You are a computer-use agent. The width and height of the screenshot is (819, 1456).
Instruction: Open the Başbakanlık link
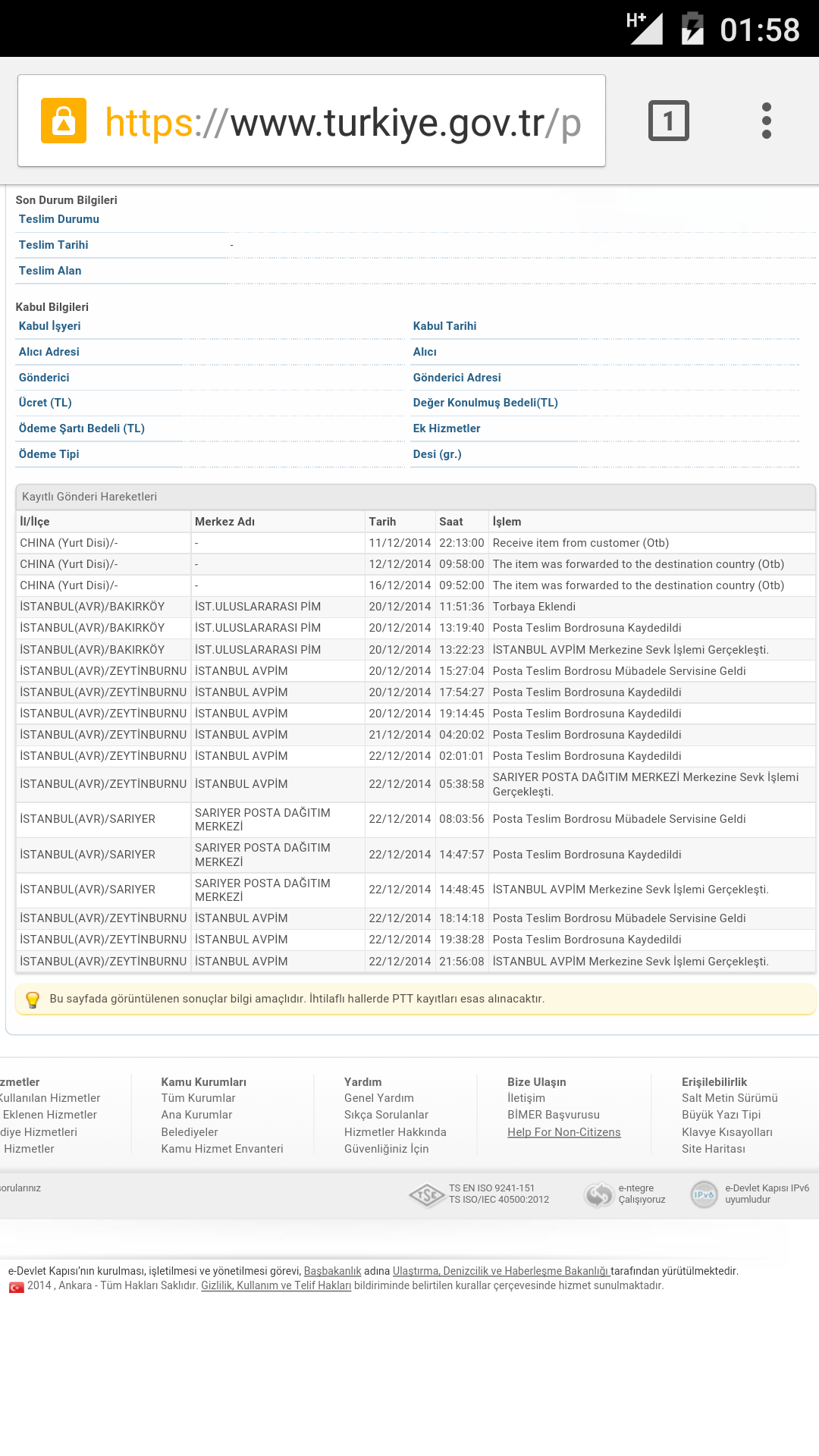pos(332,1271)
